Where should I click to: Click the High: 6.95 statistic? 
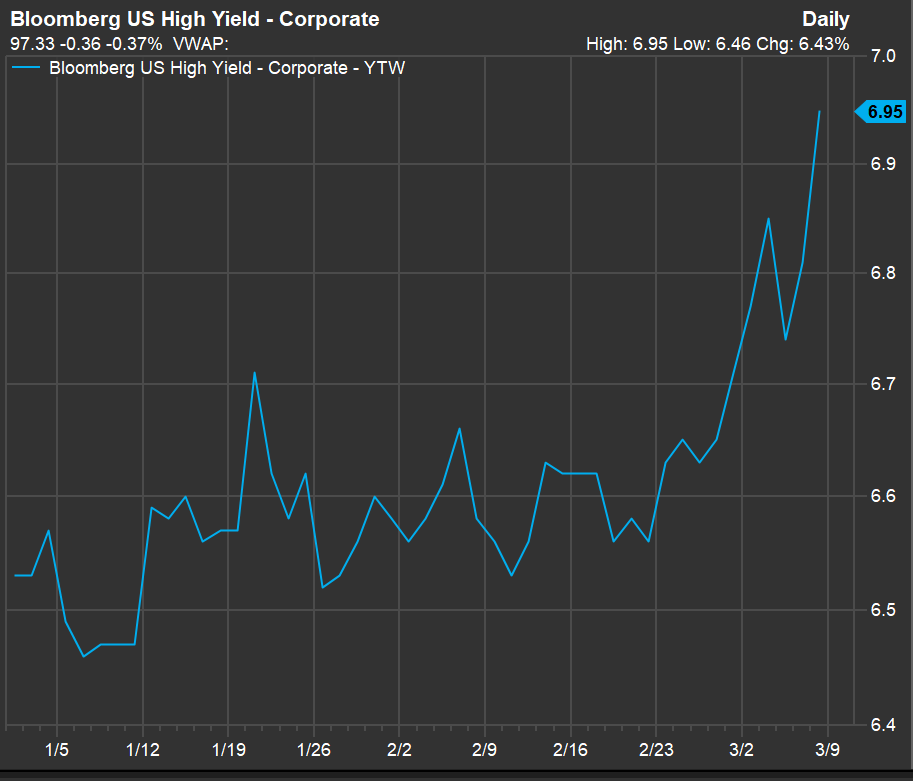point(627,44)
